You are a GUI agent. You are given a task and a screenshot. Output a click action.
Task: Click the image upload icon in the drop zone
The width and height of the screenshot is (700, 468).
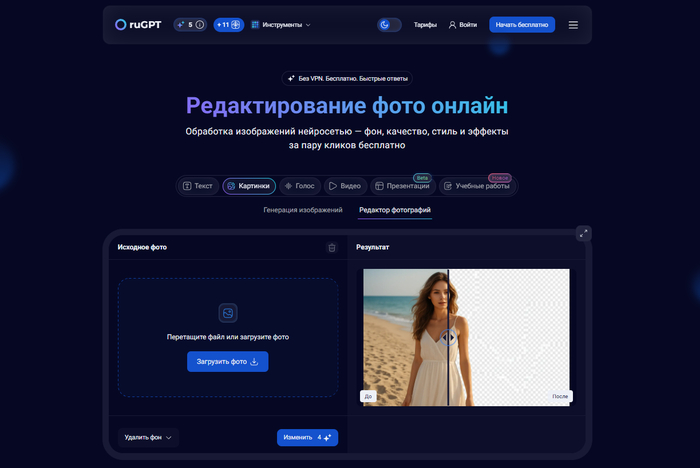(x=228, y=313)
